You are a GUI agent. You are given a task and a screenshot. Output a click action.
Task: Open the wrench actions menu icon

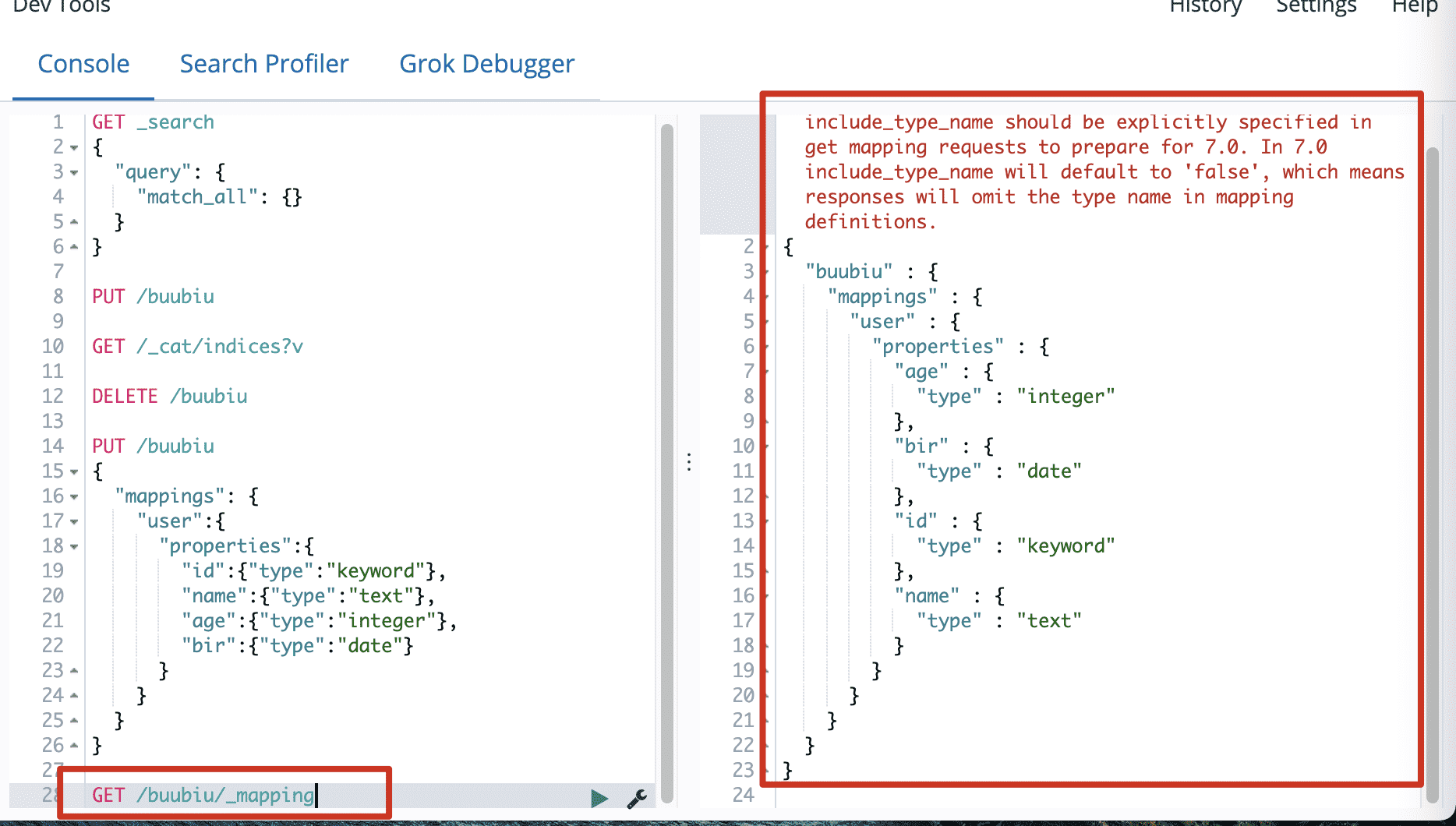(x=637, y=798)
